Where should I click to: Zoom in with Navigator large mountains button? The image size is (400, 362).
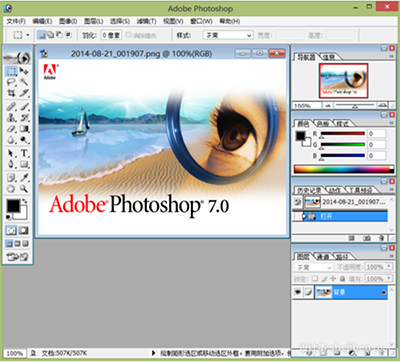pos(382,105)
